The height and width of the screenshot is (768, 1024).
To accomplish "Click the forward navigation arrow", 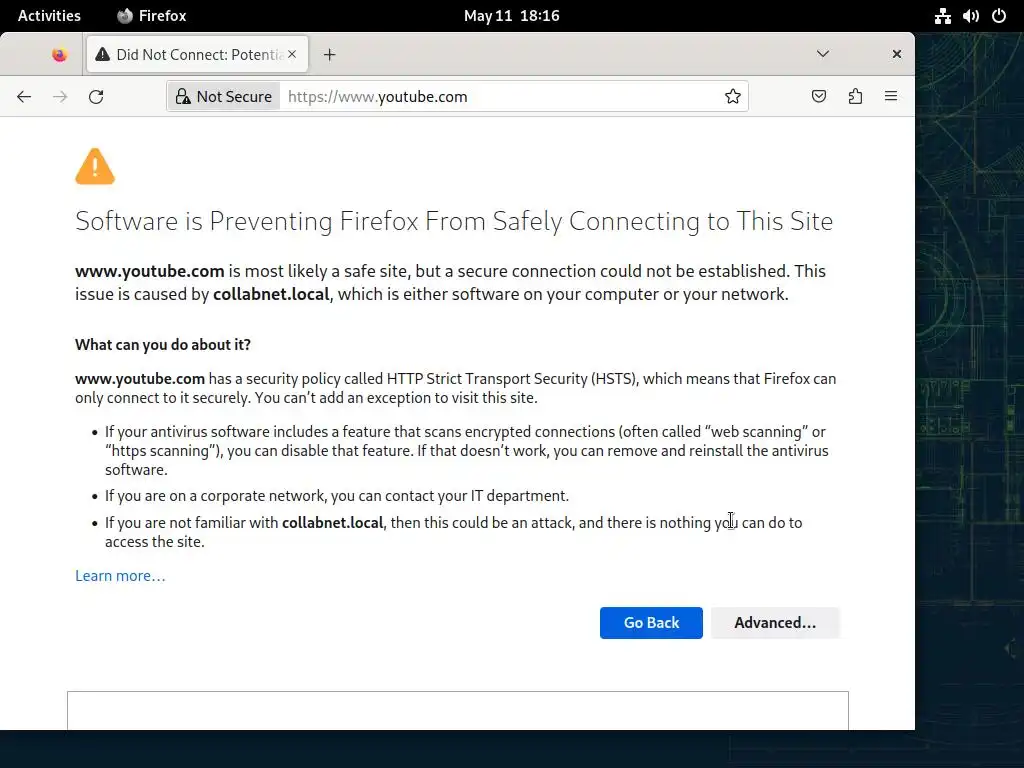I will tap(60, 97).
